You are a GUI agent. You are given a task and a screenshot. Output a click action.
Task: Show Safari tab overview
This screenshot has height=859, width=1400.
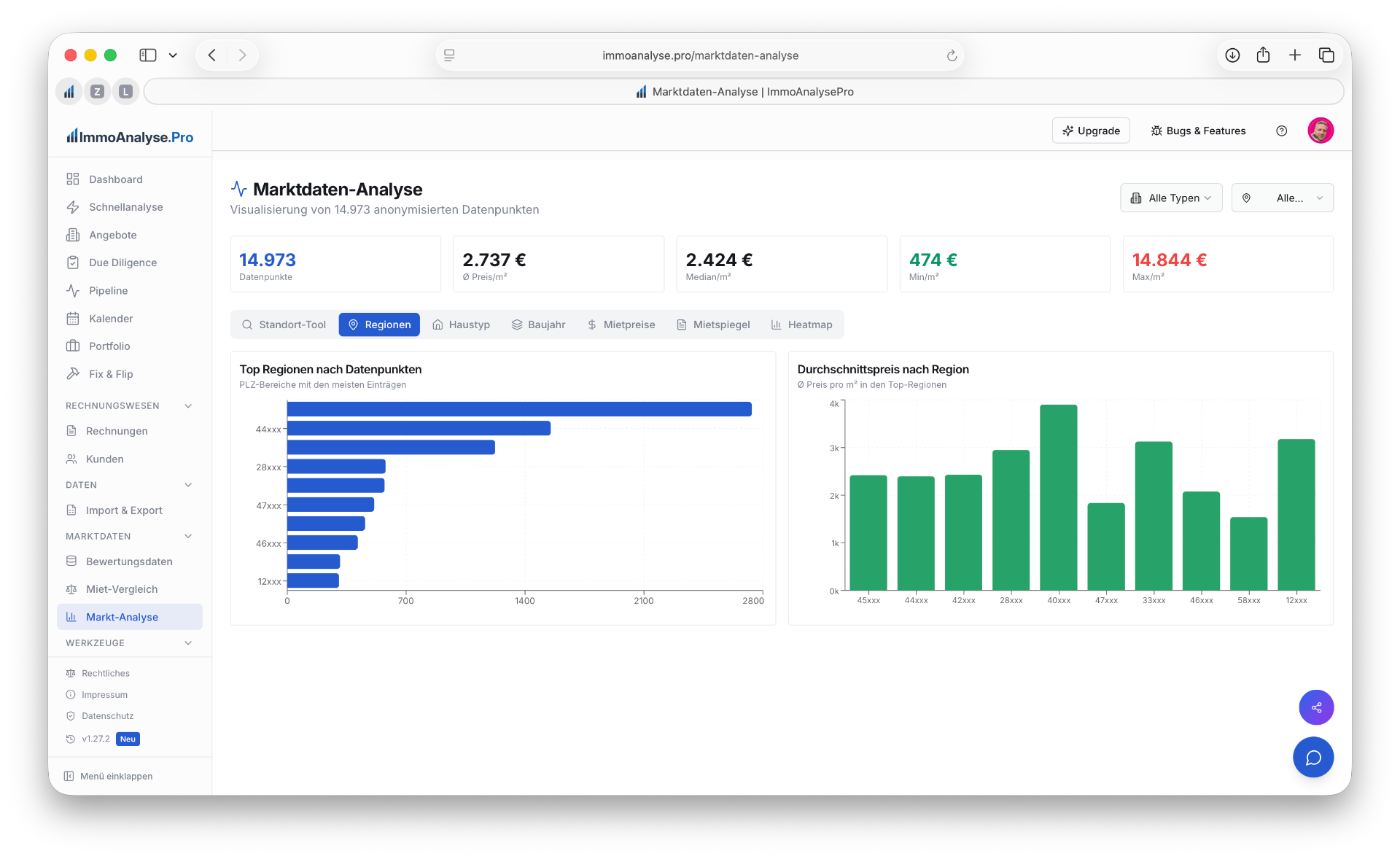(x=1326, y=55)
